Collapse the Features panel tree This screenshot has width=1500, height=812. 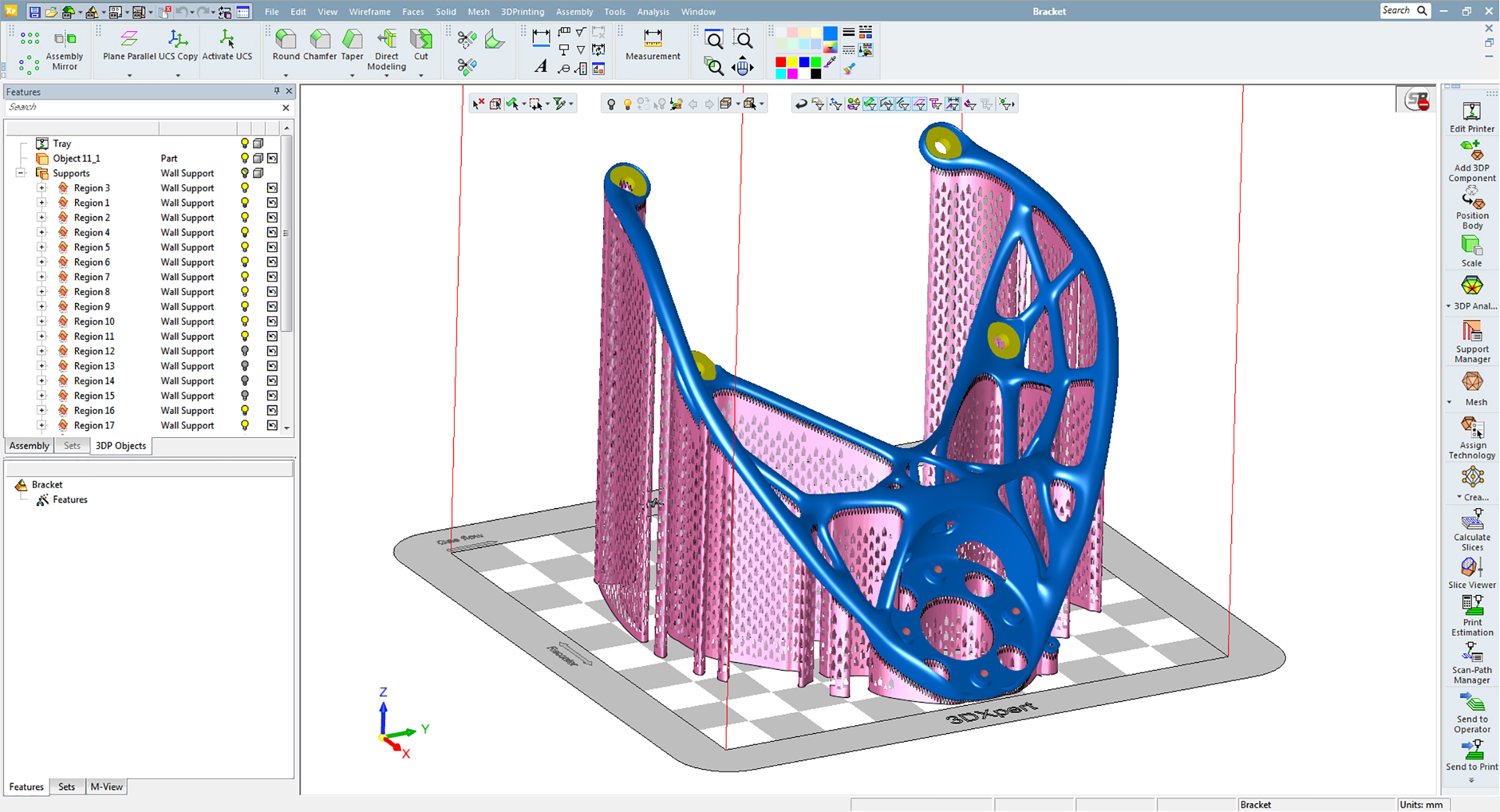click(22, 172)
